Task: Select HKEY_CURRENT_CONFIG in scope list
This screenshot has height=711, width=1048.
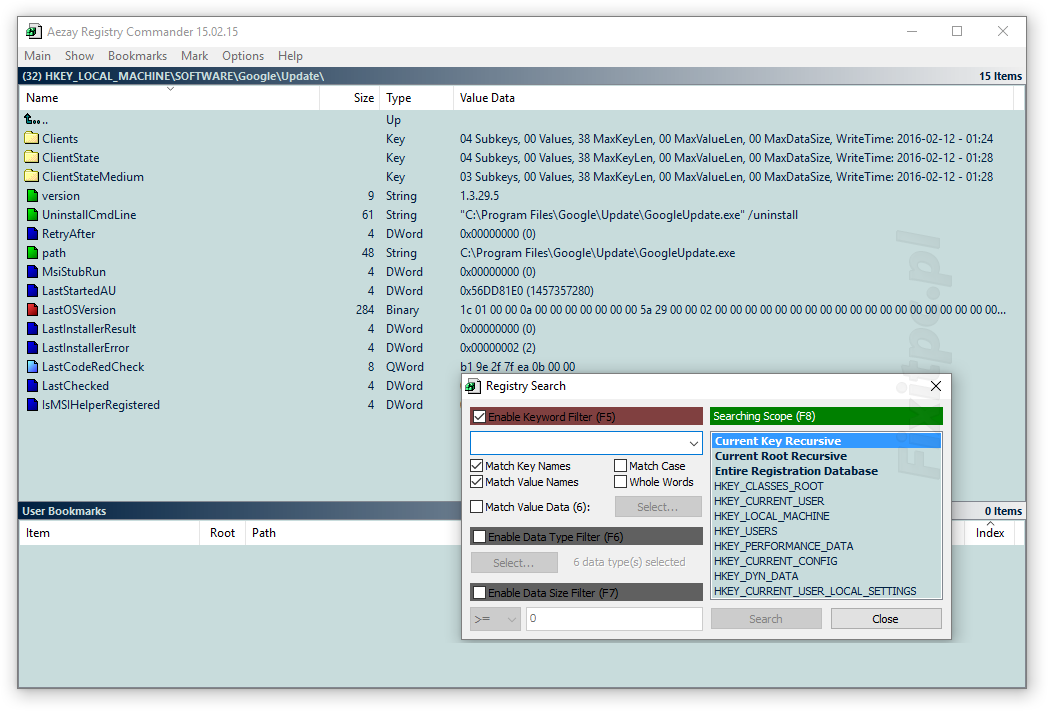Action: point(826,561)
